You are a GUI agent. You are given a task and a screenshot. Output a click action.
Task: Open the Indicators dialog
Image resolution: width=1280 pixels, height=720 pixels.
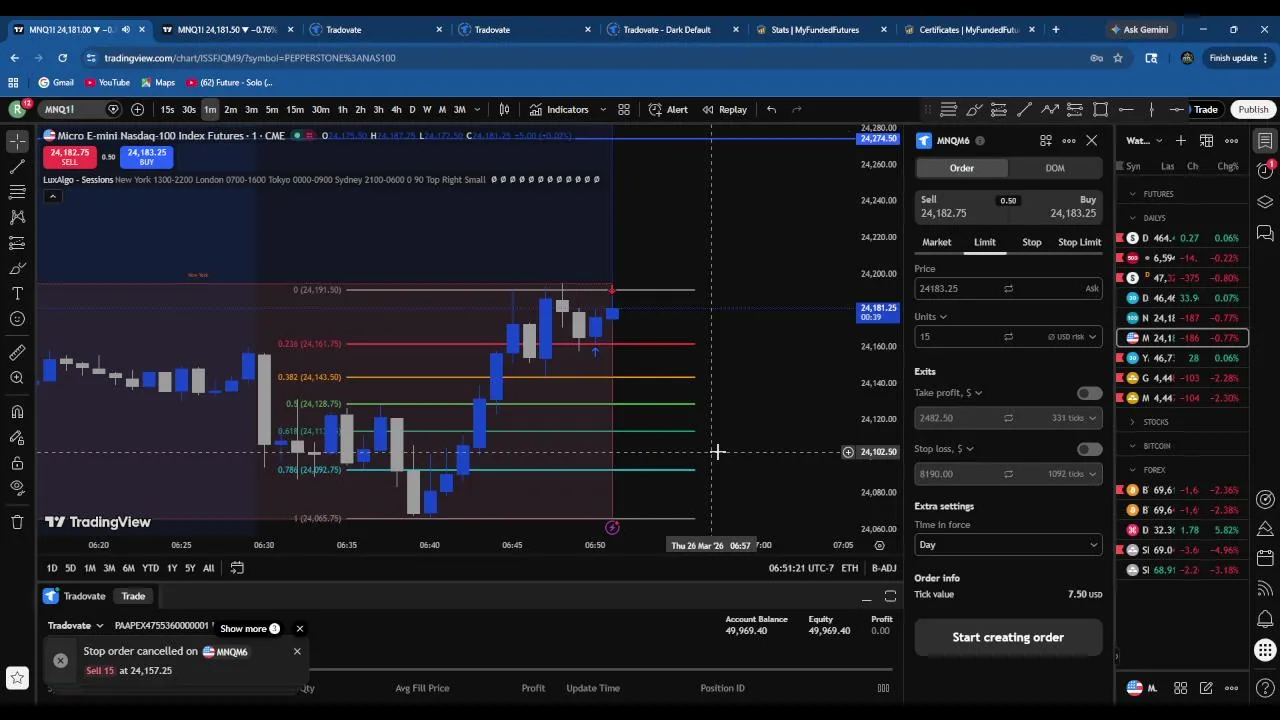tap(559, 109)
